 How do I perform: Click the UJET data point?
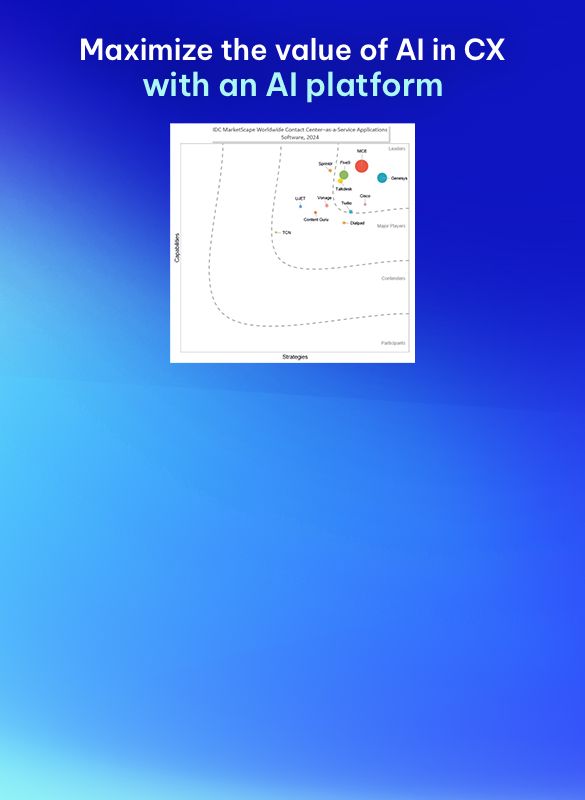click(300, 206)
